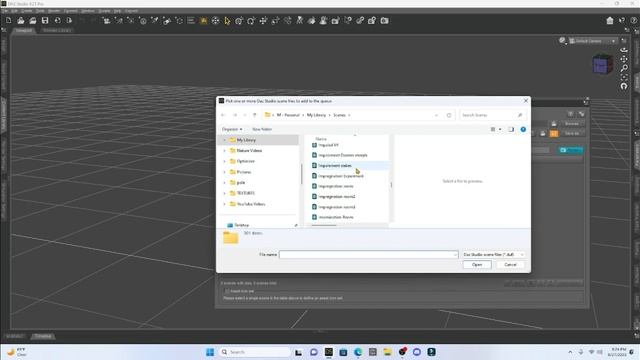The width and height of the screenshot is (640, 360).
Task: Click the Windows Start button
Action: (210, 352)
